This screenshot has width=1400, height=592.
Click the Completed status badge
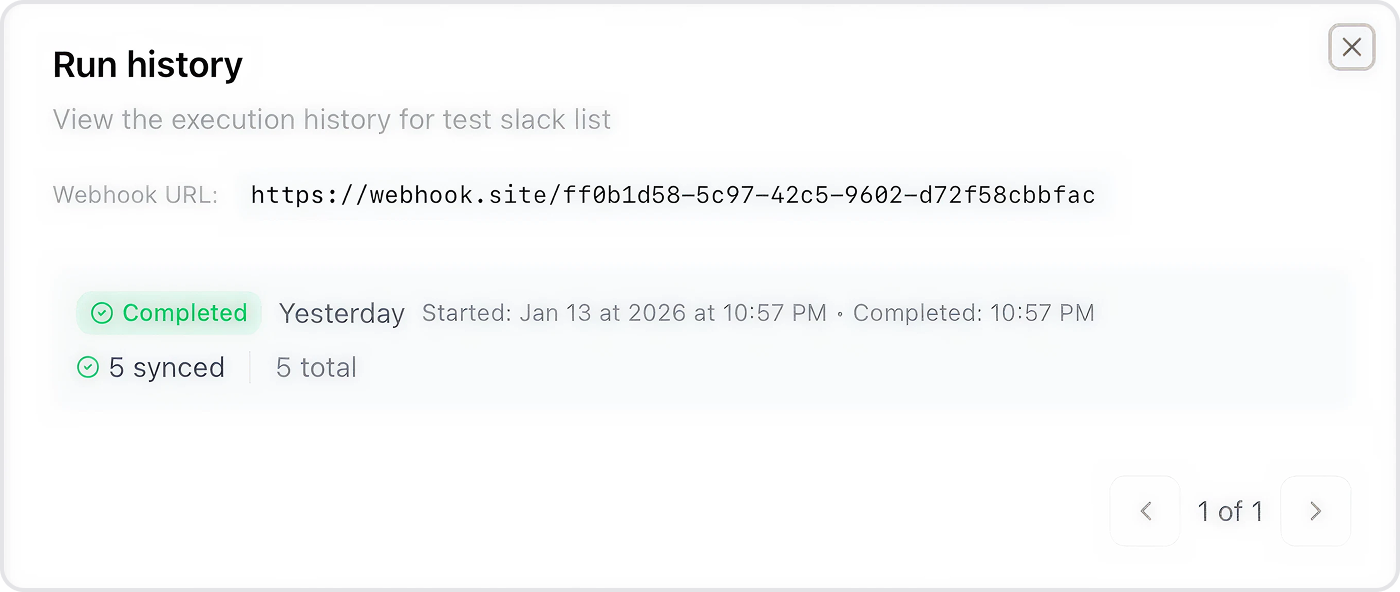tap(168, 313)
